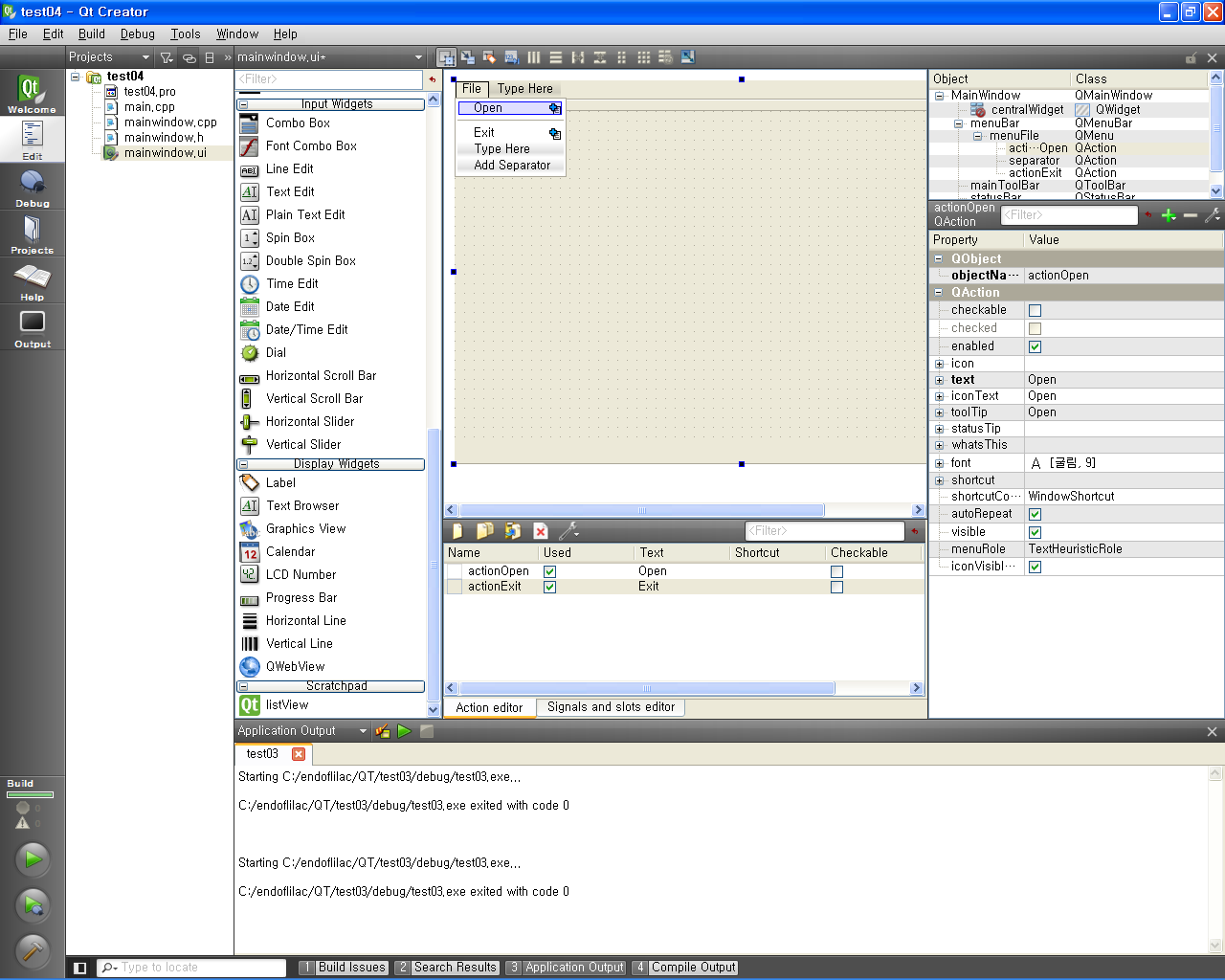Select the Action editor tab
Viewport: 1225px width, 980px height.
point(489,708)
